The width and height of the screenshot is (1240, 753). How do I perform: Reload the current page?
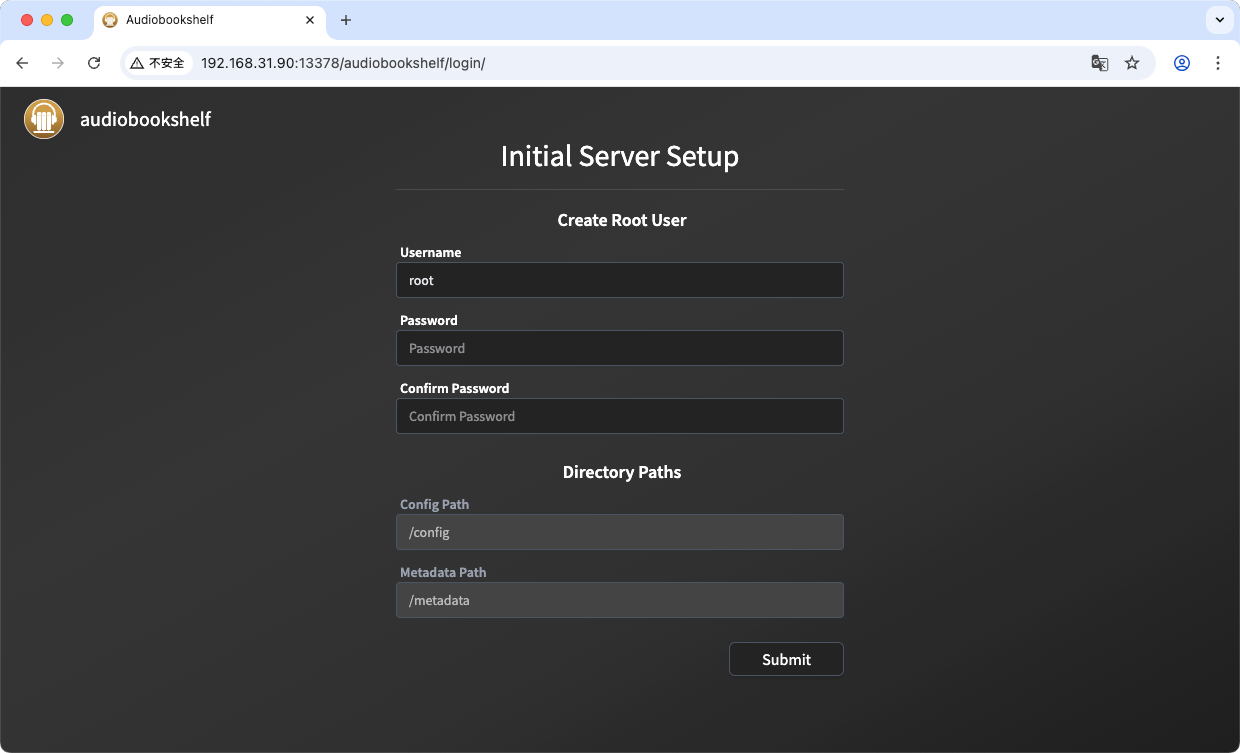[94, 63]
